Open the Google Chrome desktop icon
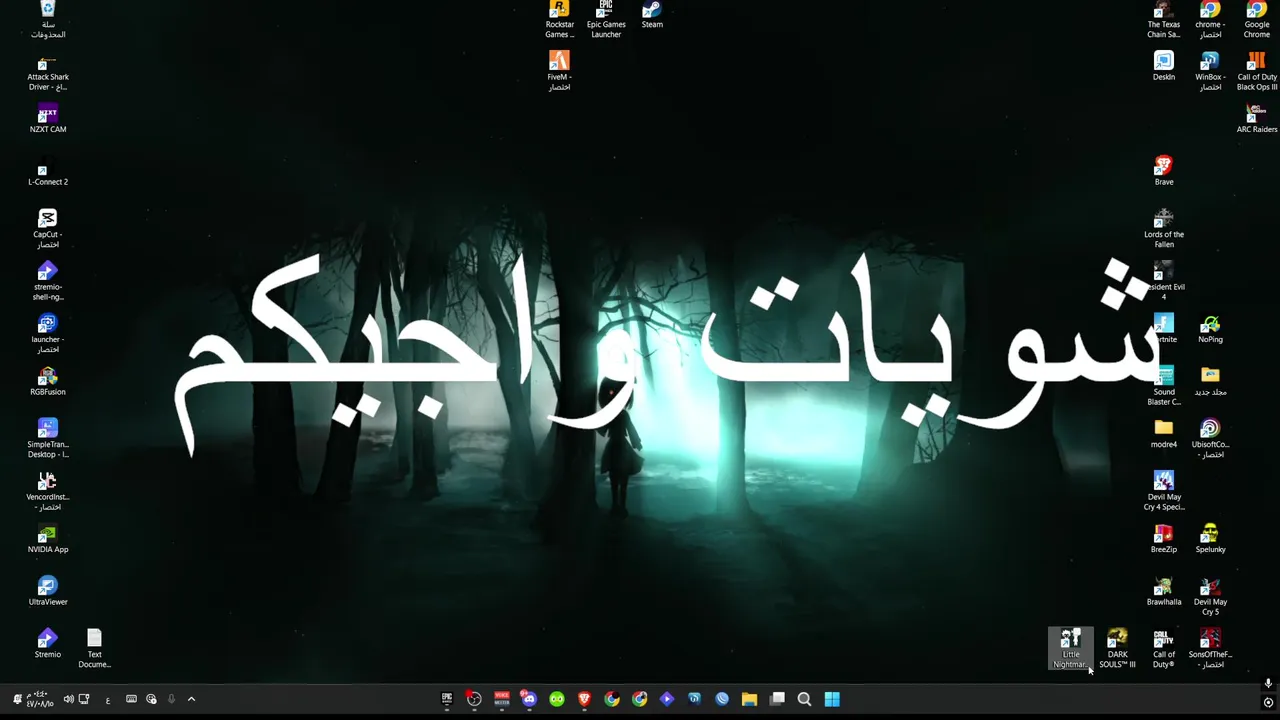The image size is (1280, 720). (1257, 20)
